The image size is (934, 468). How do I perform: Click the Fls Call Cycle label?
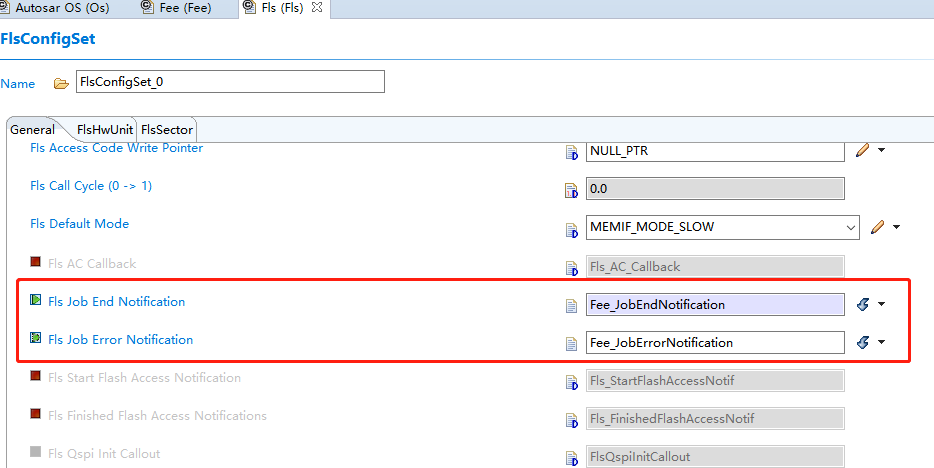(91, 186)
